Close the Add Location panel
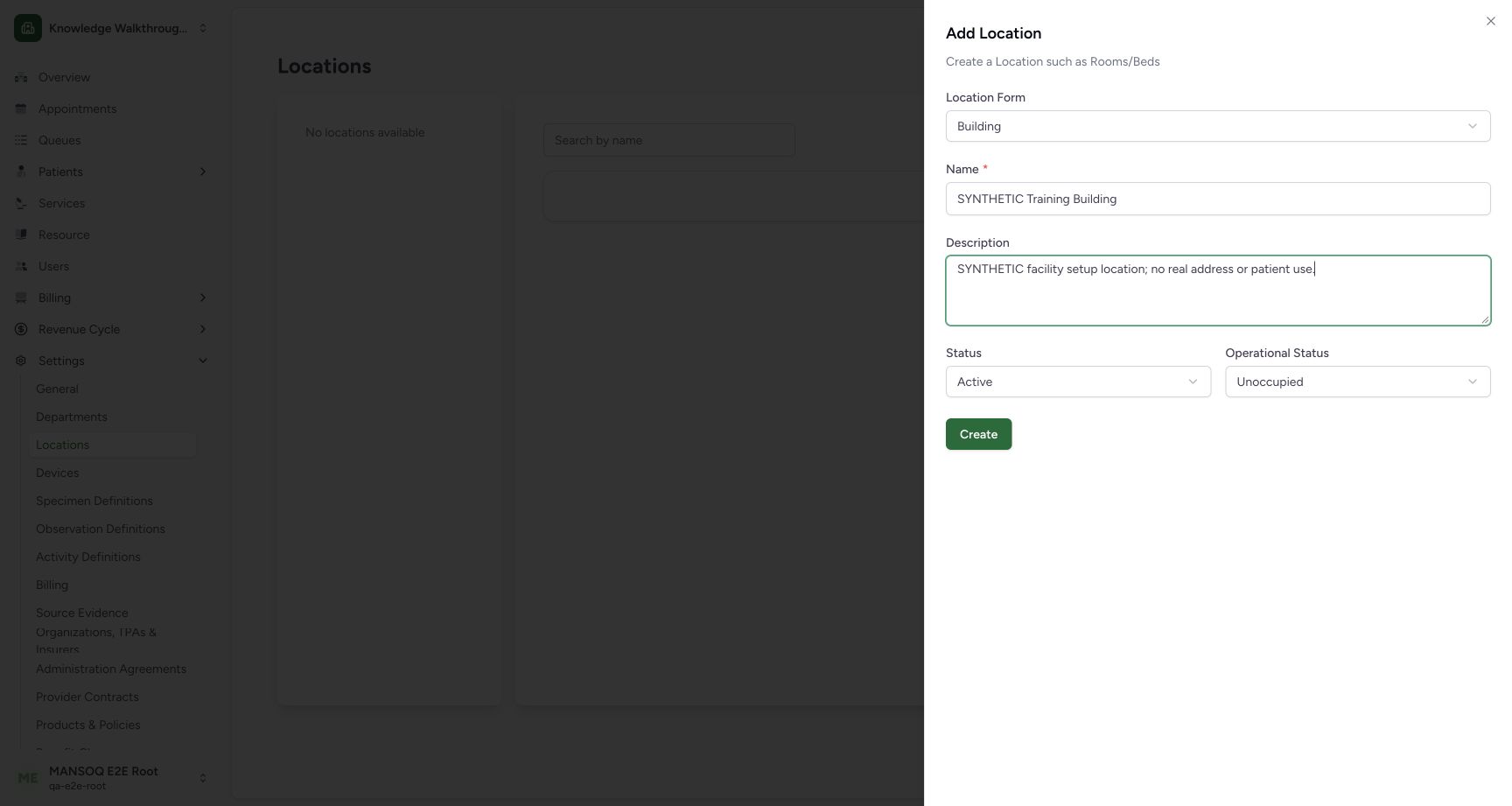 pos(1491,21)
